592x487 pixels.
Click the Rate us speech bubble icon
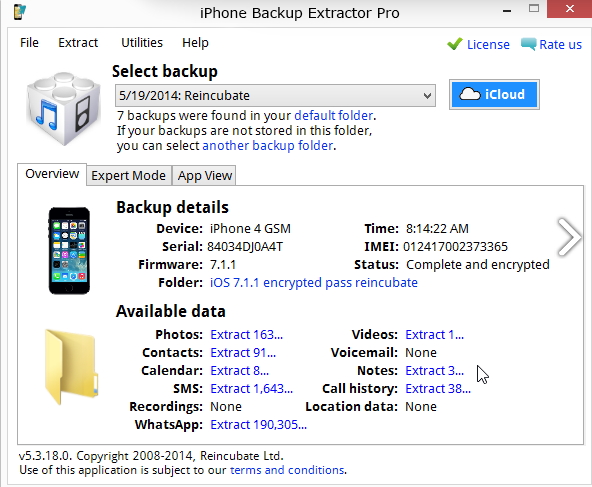(528, 44)
